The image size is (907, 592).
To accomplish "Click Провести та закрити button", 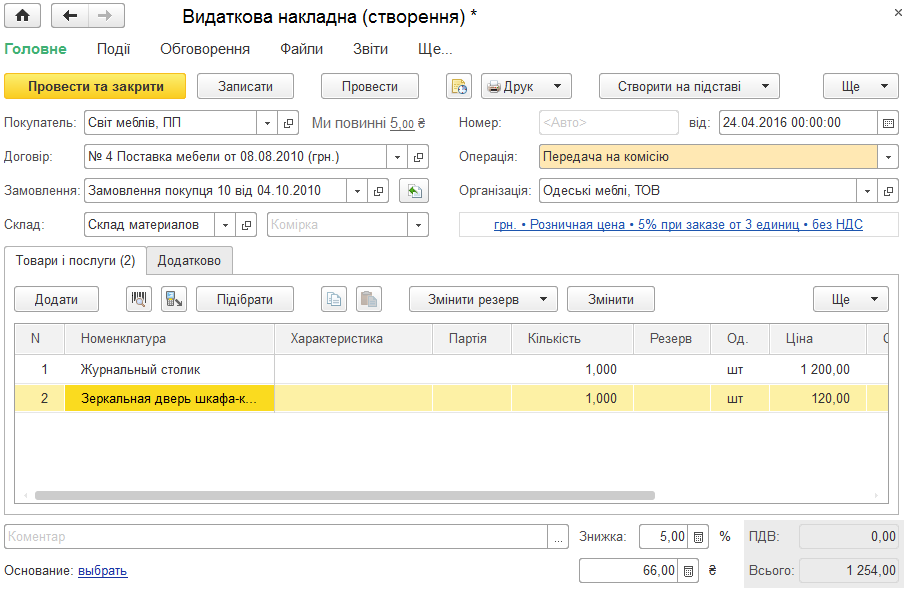I will pyautogui.click(x=95, y=86).
